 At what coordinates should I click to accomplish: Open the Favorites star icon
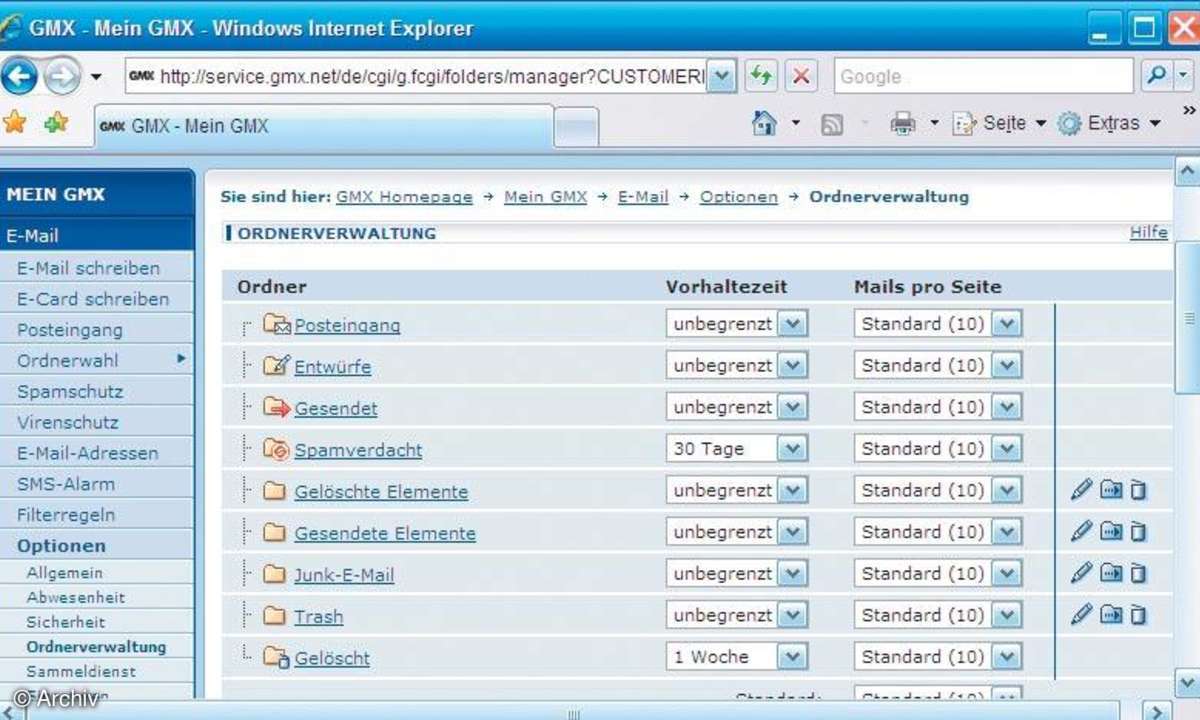click(15, 123)
